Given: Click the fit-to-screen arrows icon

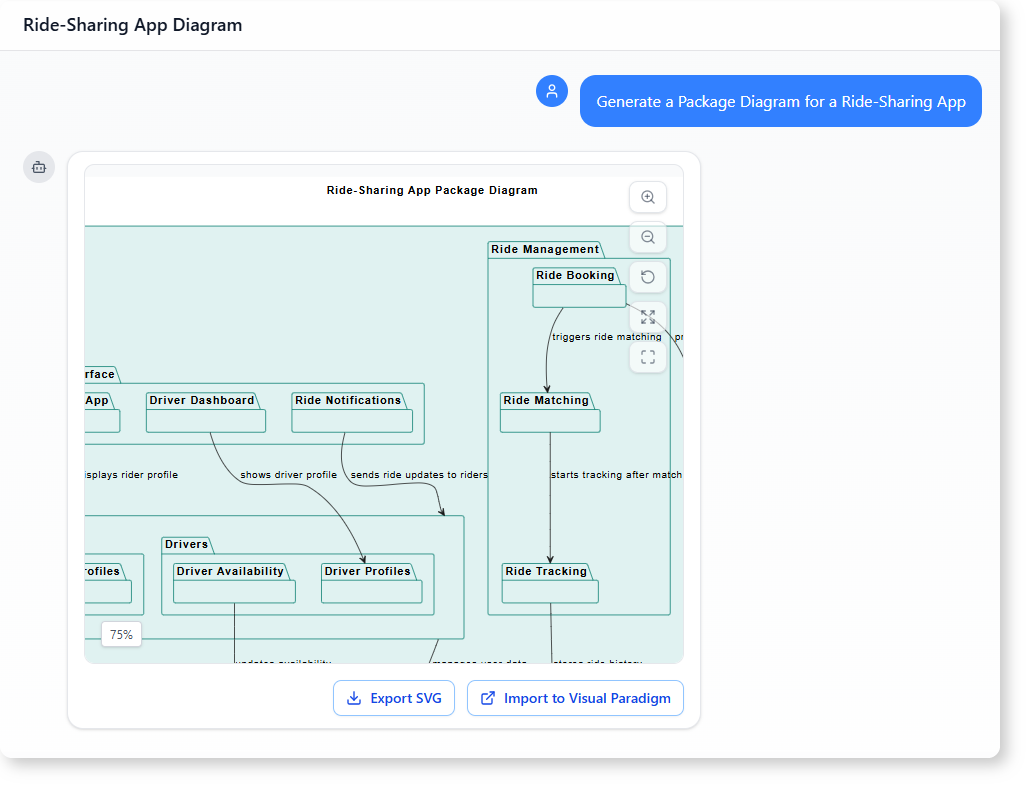Looking at the screenshot, I should click(648, 317).
